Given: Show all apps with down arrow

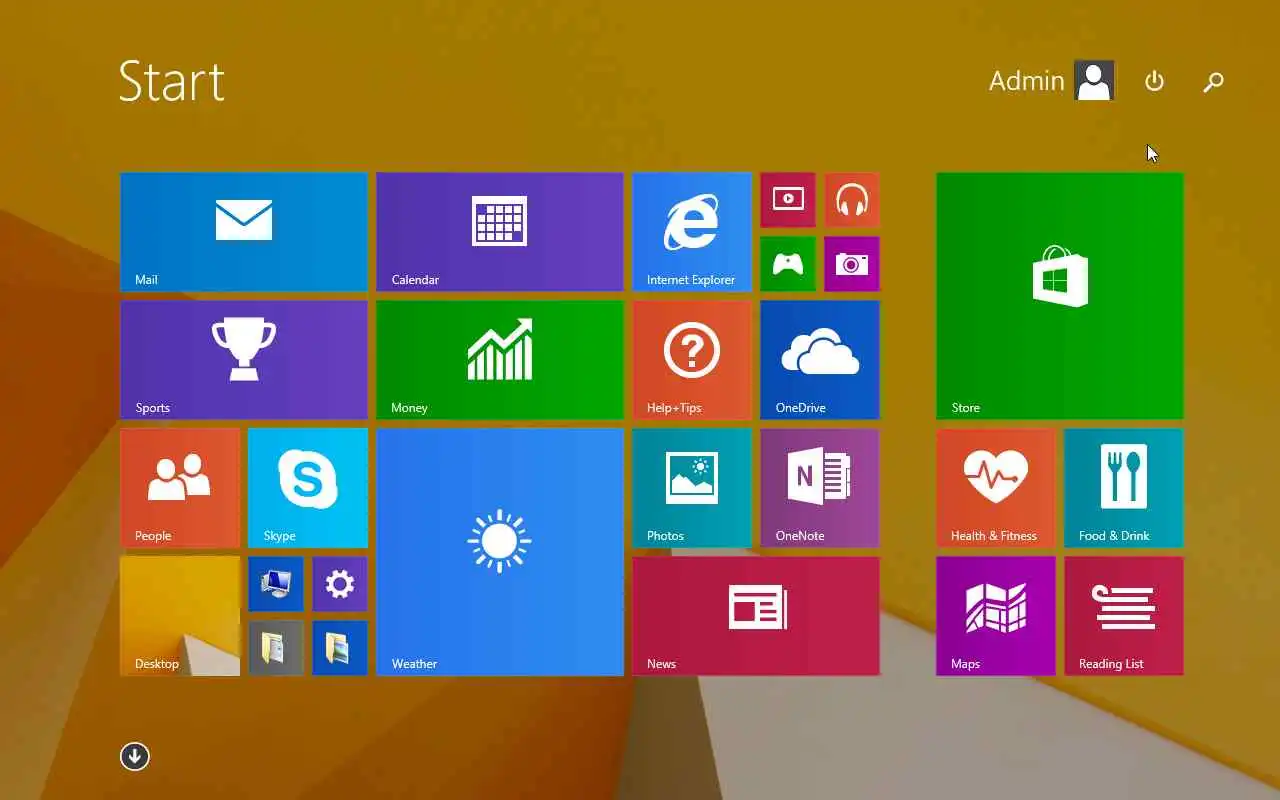Looking at the screenshot, I should click(x=135, y=756).
